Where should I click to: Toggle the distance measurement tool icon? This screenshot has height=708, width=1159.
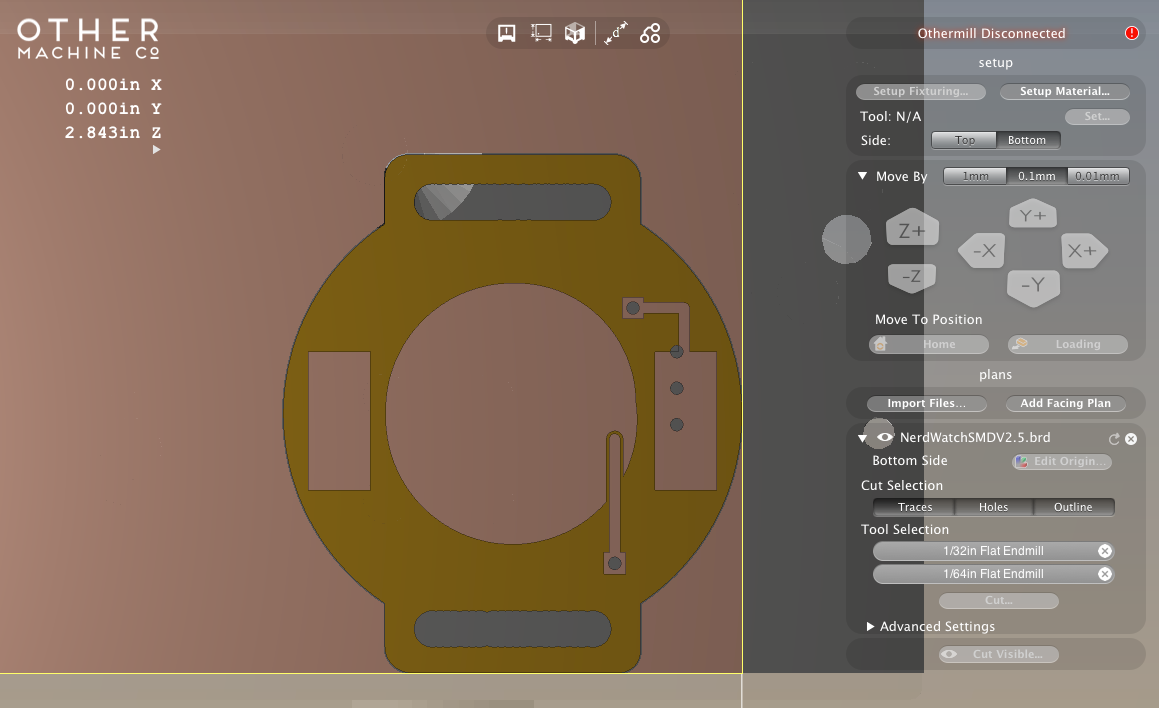615,33
